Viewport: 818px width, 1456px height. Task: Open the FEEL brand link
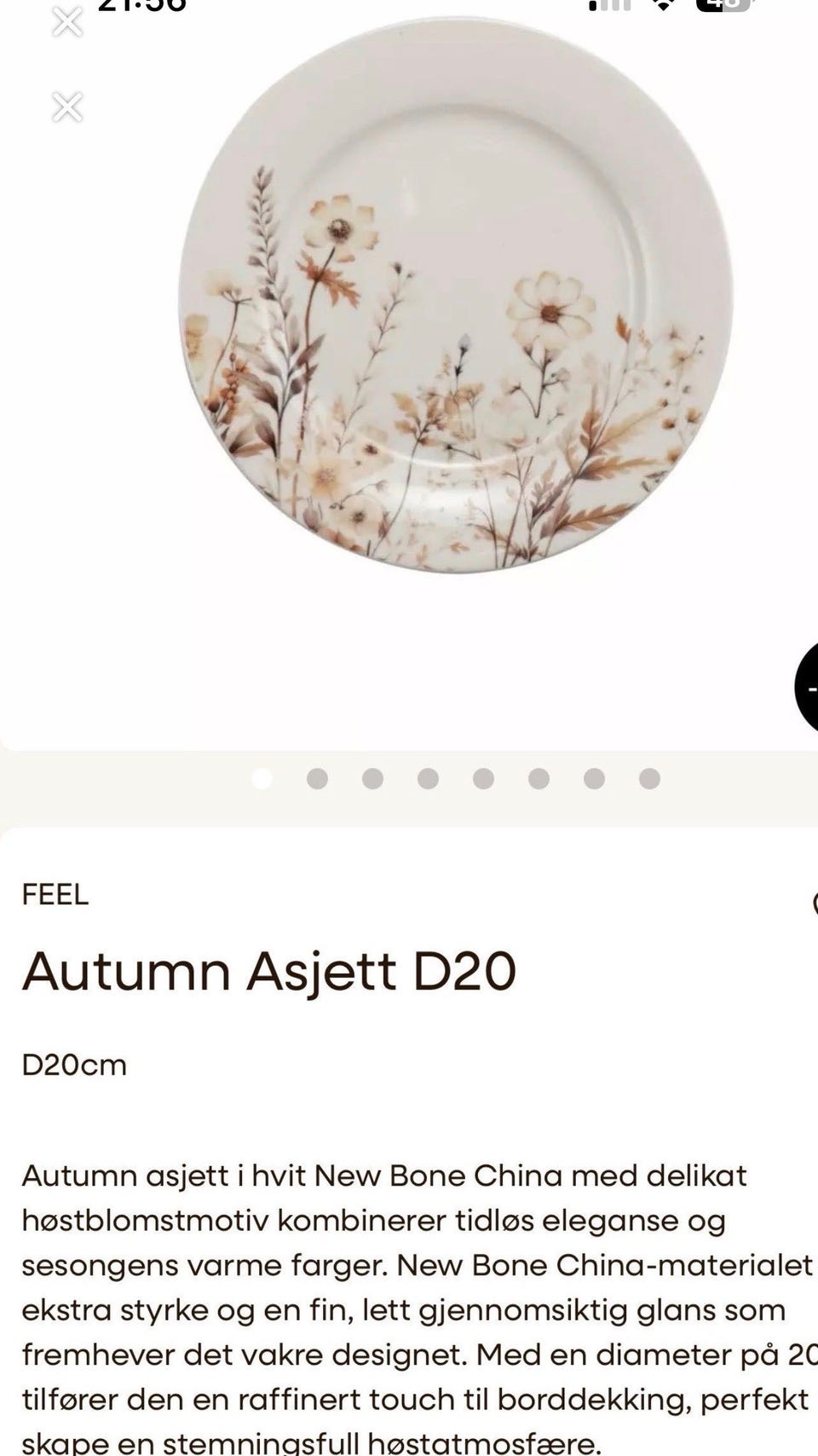pyautogui.click(x=55, y=894)
